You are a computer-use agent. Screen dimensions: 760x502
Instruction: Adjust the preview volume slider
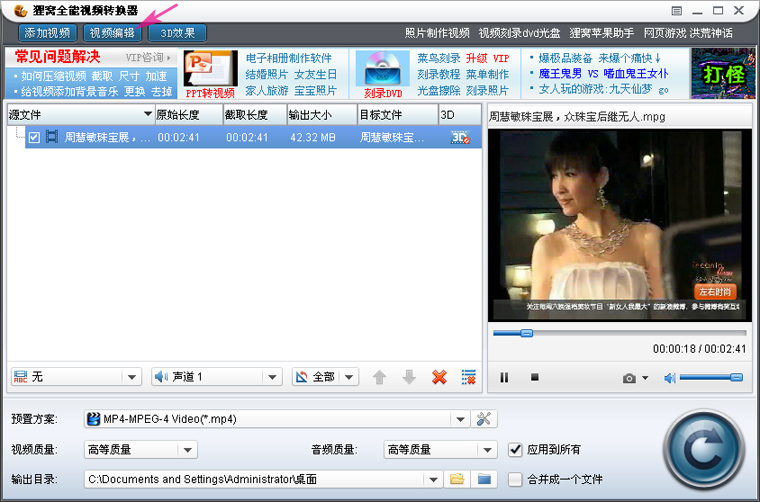coord(711,377)
